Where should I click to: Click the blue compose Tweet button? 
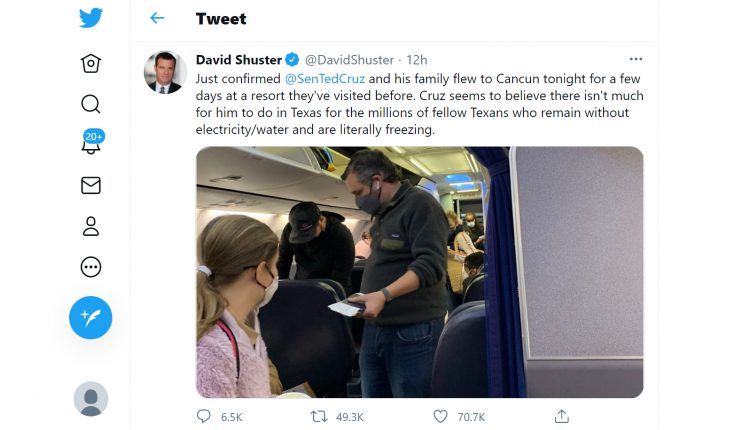pyautogui.click(x=91, y=318)
